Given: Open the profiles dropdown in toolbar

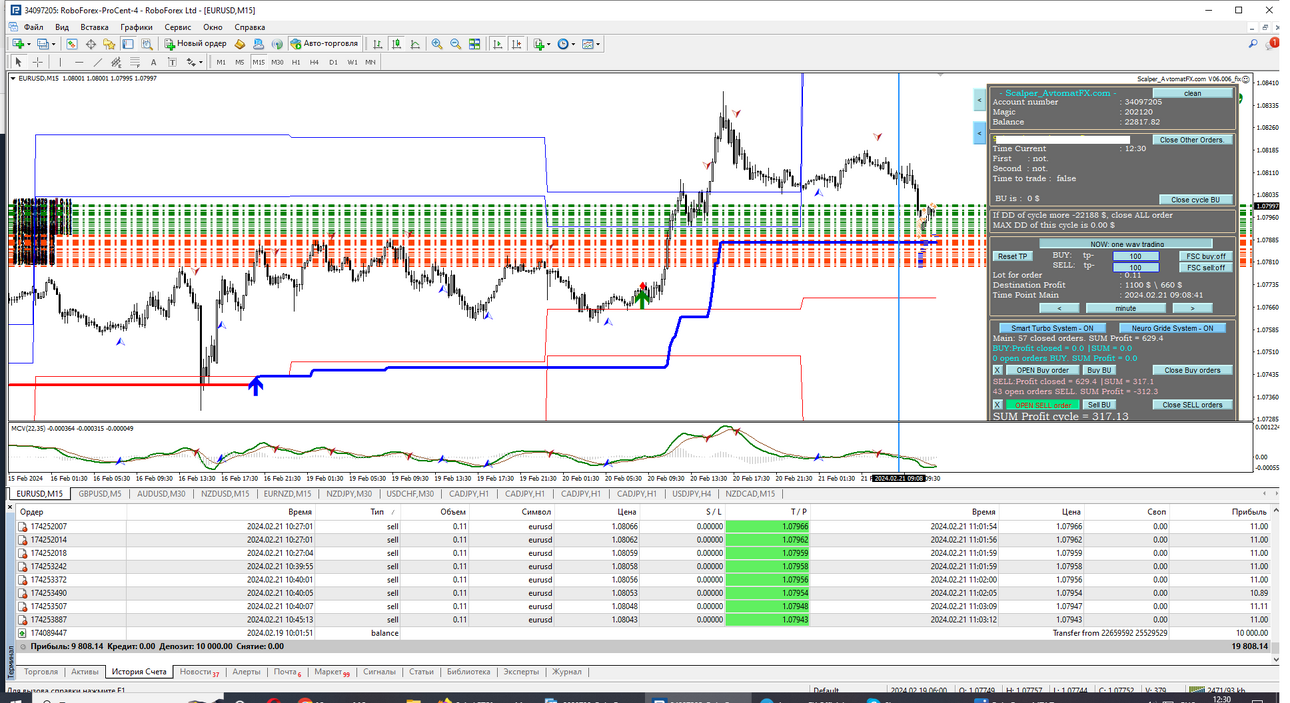Looking at the screenshot, I should click(x=54, y=44).
